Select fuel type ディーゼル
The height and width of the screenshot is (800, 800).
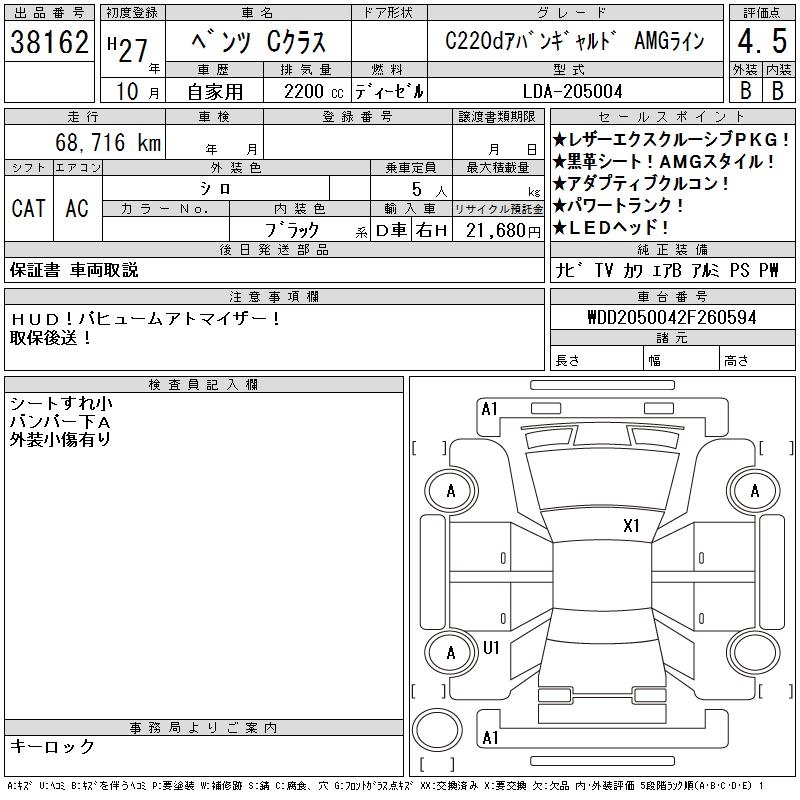tap(389, 92)
